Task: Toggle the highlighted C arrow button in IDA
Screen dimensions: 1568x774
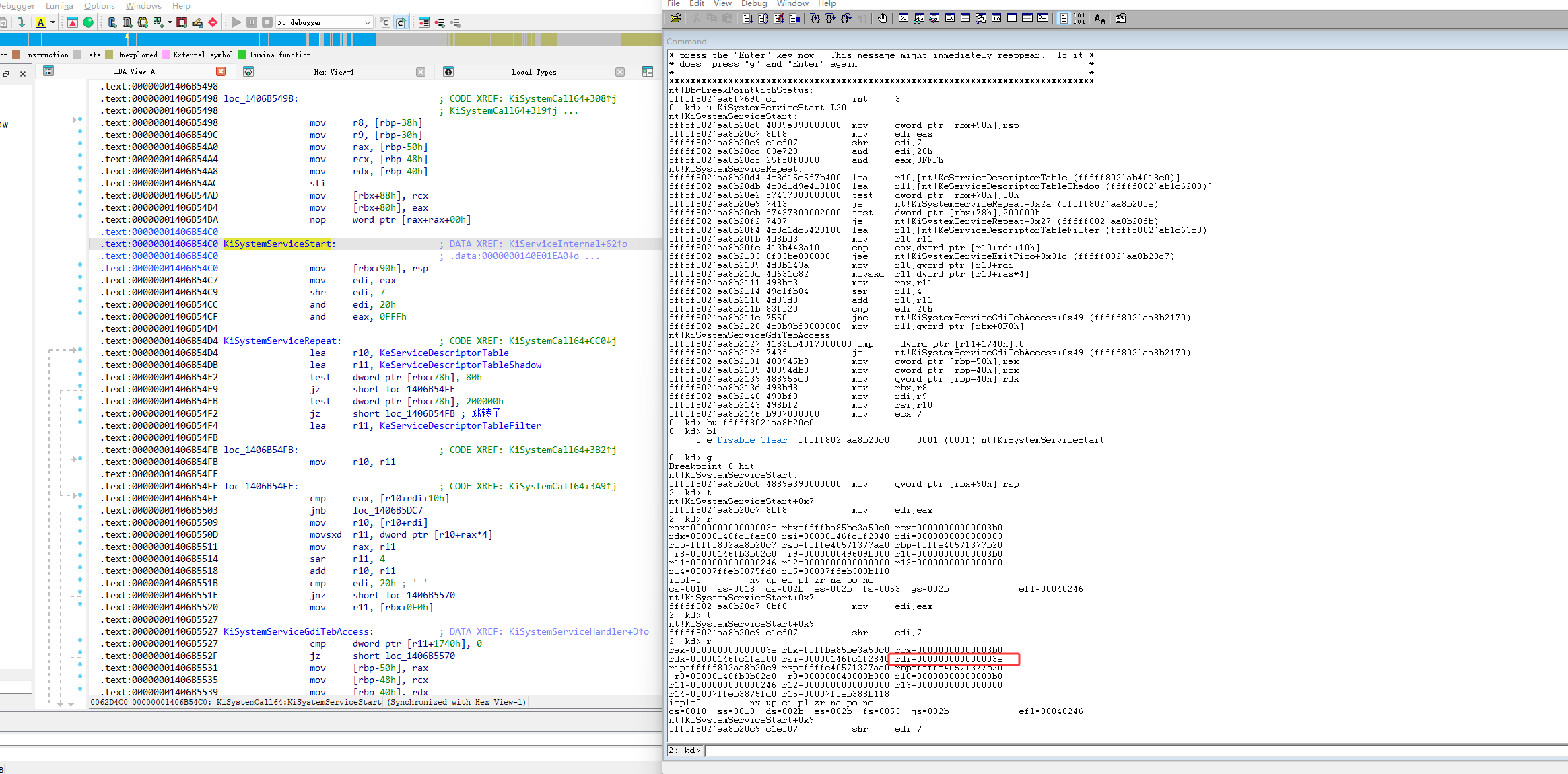Action: (401, 22)
